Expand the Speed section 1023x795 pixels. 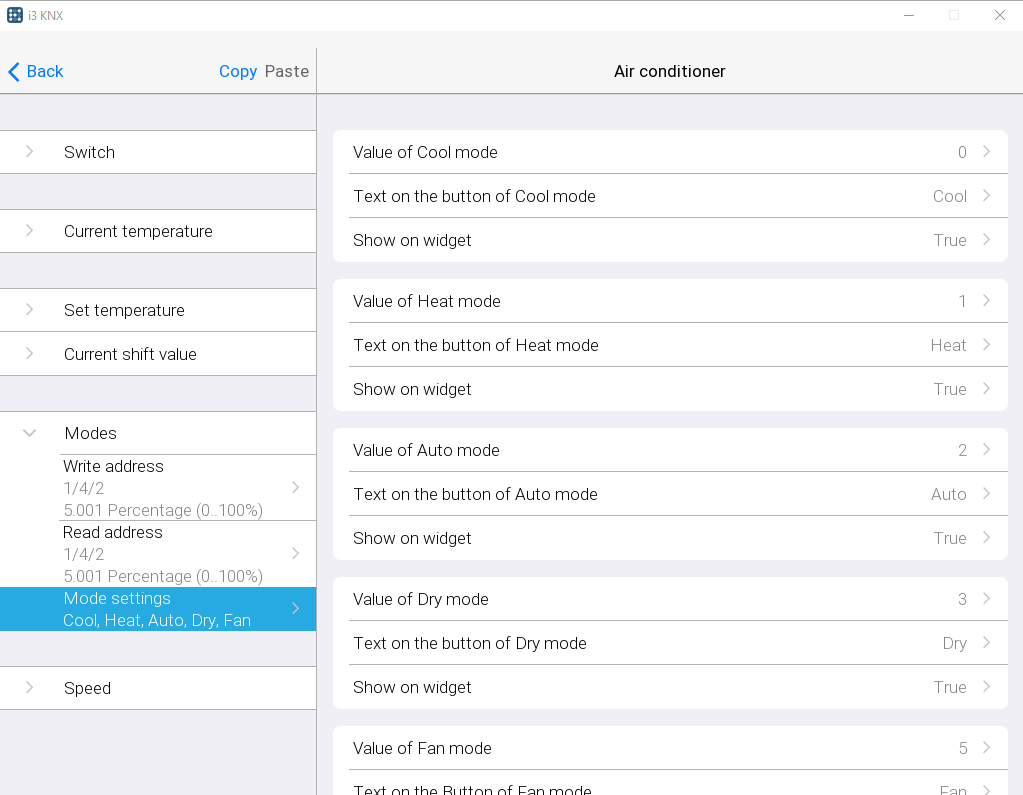tap(30, 688)
